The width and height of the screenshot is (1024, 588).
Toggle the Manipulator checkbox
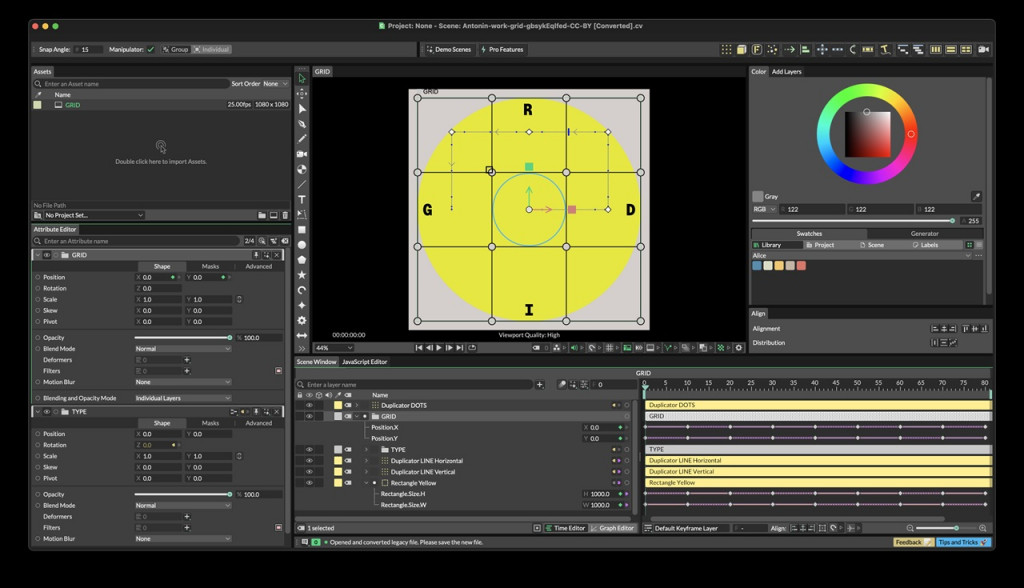[151, 49]
